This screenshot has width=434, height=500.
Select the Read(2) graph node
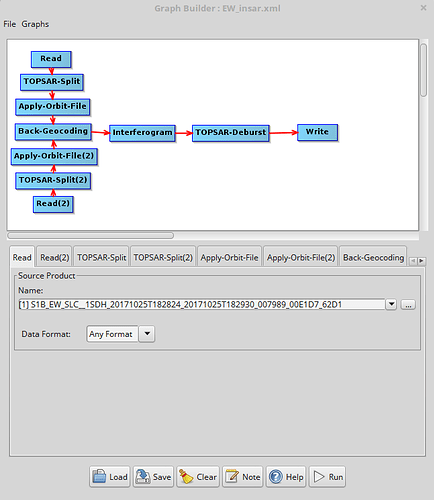coord(53,204)
